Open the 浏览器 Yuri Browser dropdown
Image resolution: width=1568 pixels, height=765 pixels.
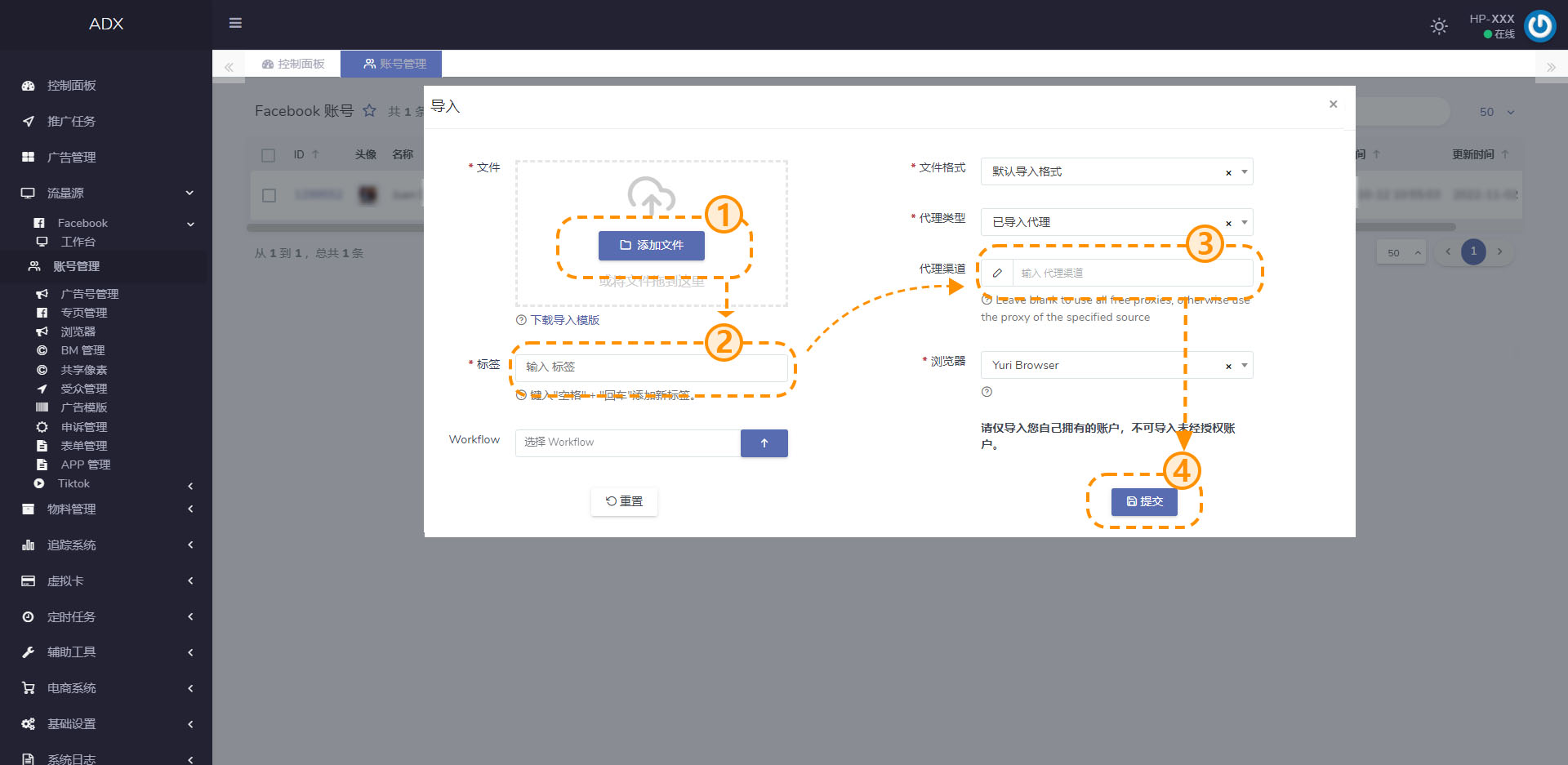1244,366
